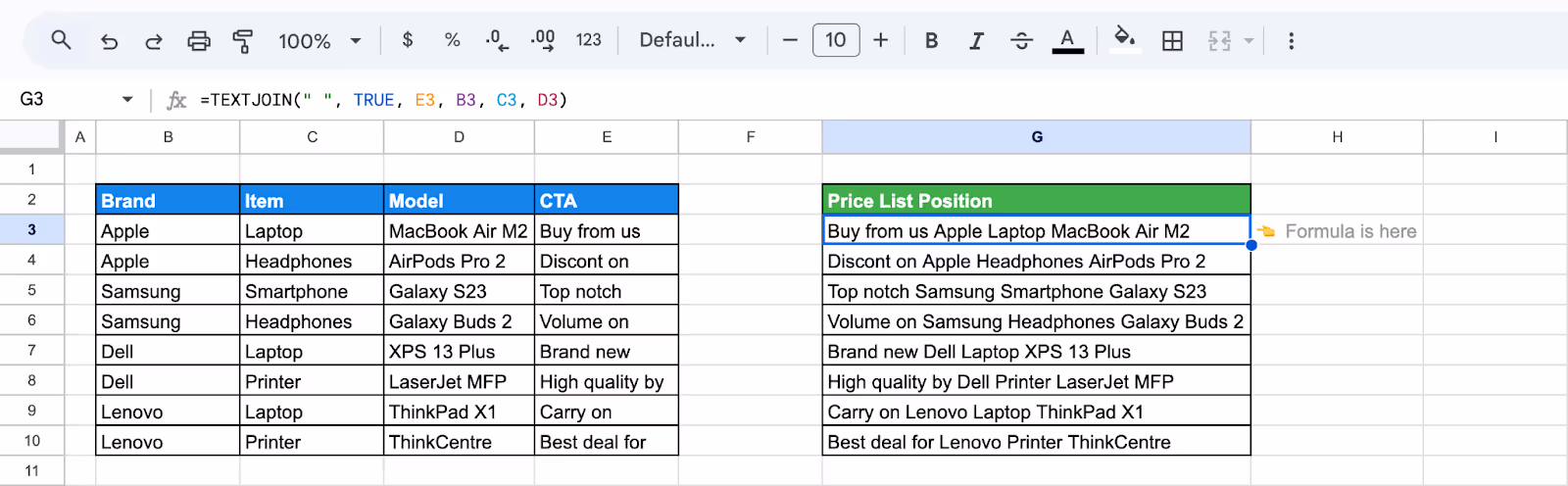Select all cells via corner box
Image resolution: width=1568 pixels, height=486 pixels.
[x=31, y=137]
